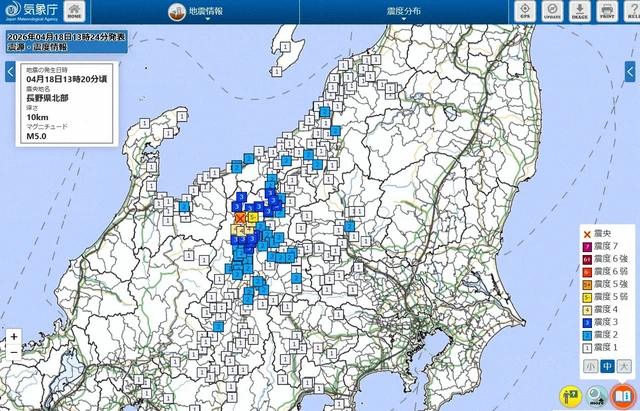Click the MENU icon at top right
The height and width of the screenshot is (411, 640).
[630, 12]
